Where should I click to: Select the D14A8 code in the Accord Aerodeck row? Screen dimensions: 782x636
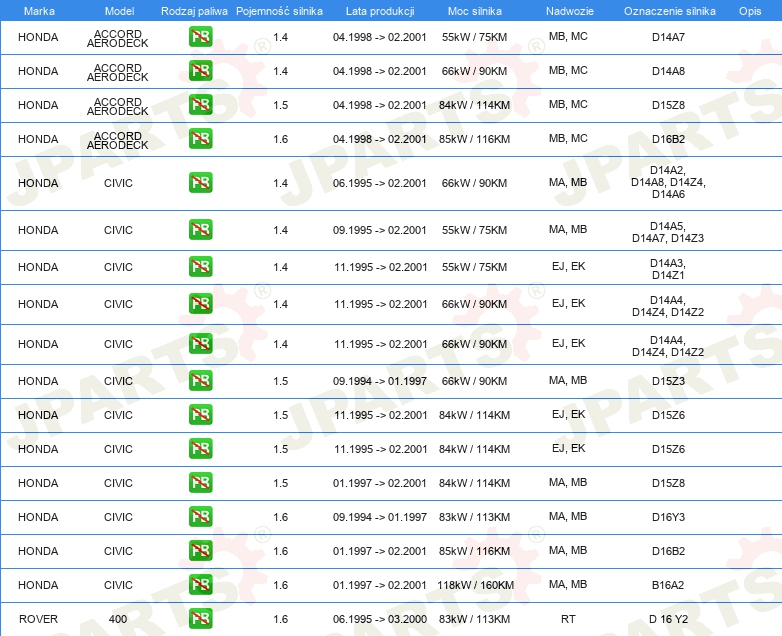[x=668, y=71]
